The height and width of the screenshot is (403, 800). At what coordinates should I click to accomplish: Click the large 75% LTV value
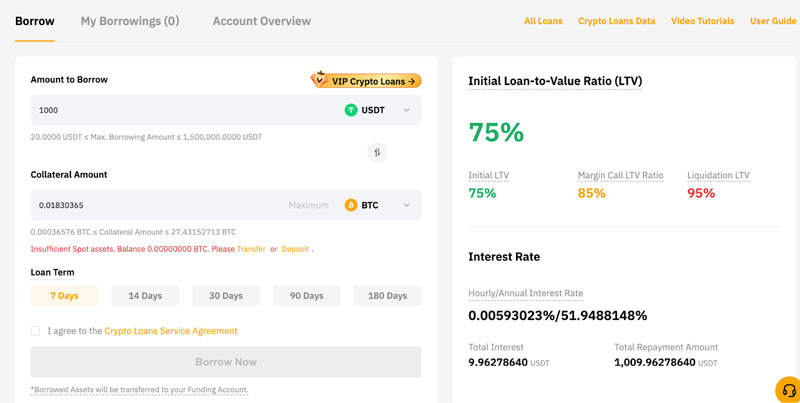click(x=496, y=132)
